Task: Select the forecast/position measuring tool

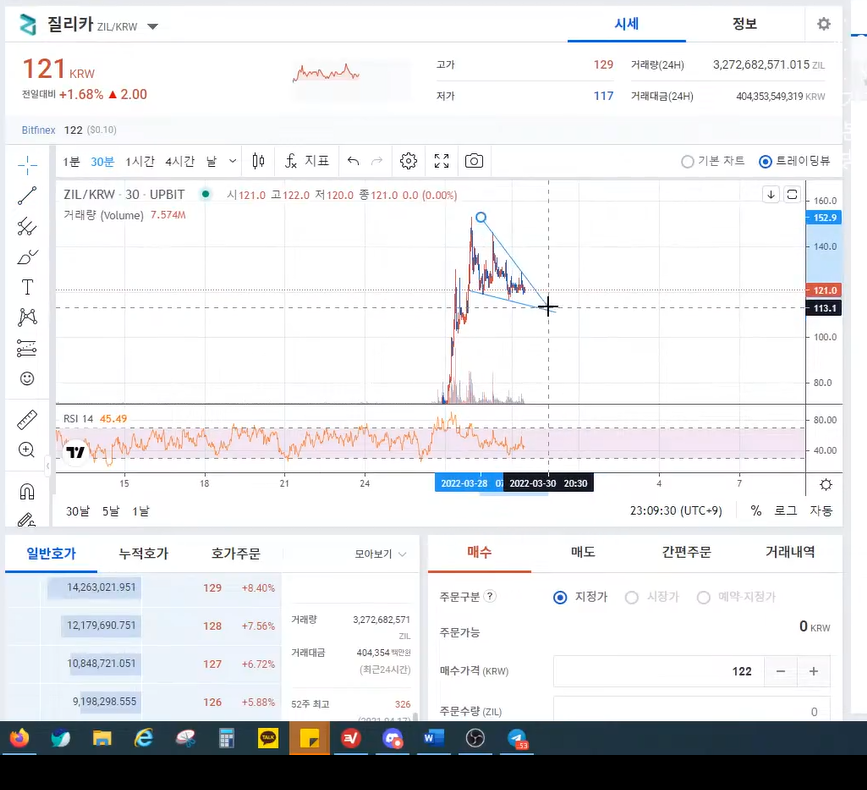Action: click(x=27, y=348)
